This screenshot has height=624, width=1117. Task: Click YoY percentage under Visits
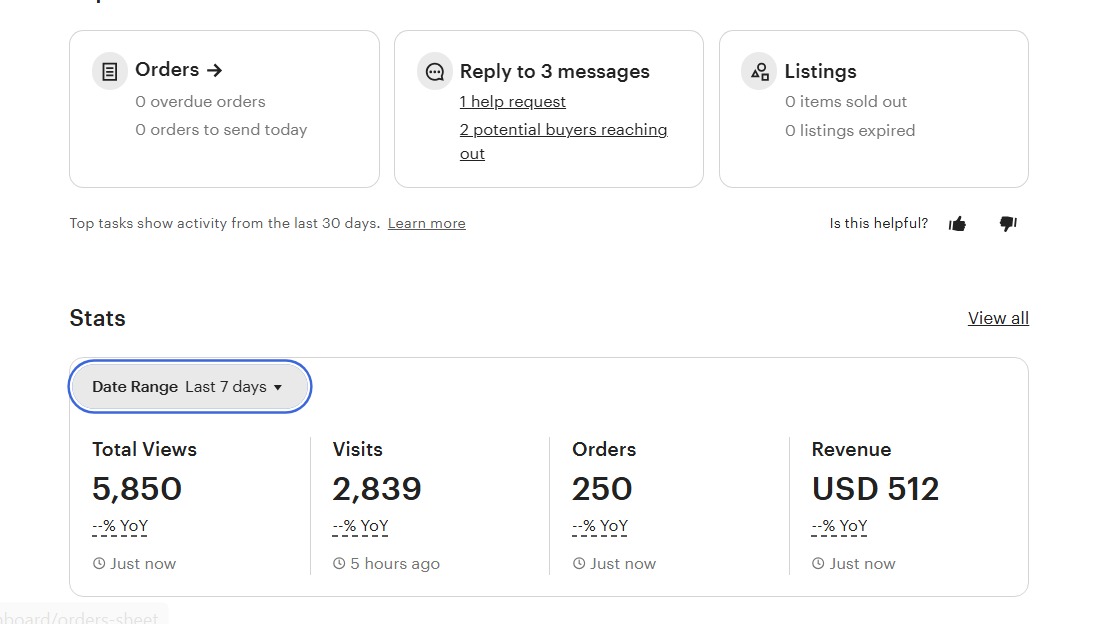click(360, 526)
